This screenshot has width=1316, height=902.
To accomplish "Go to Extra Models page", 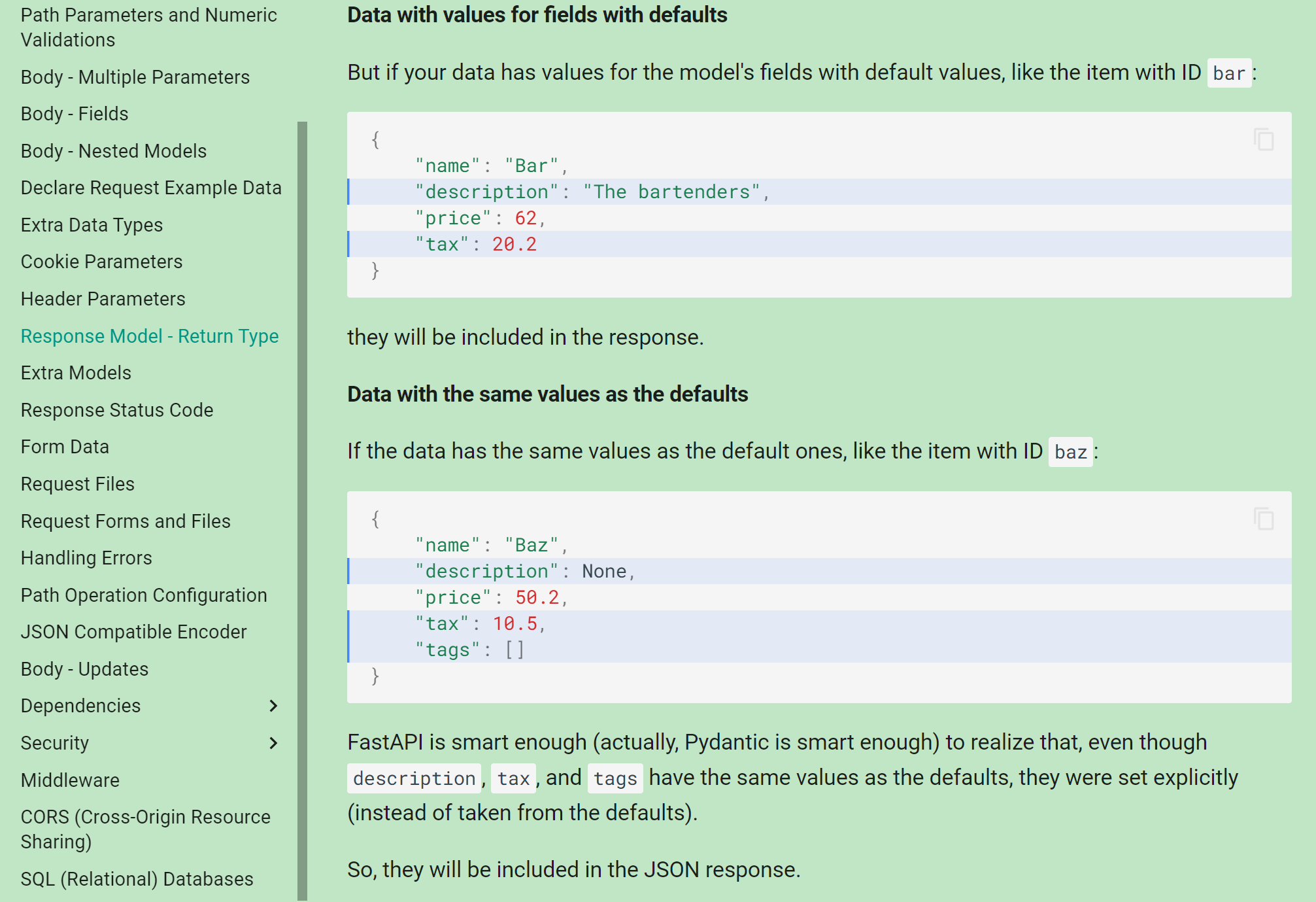I will click(76, 373).
